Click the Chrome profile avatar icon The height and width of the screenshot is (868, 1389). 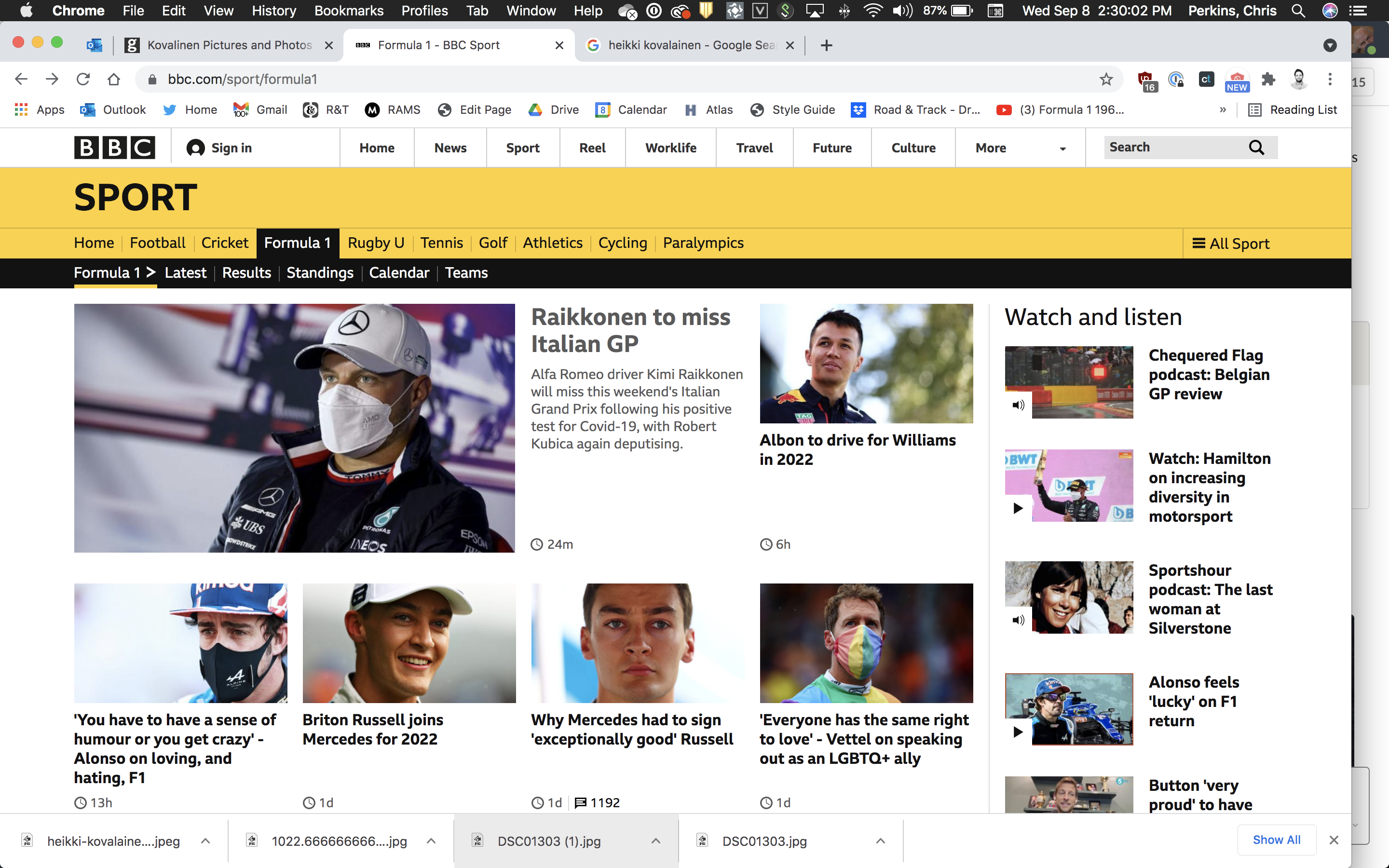(1299, 79)
